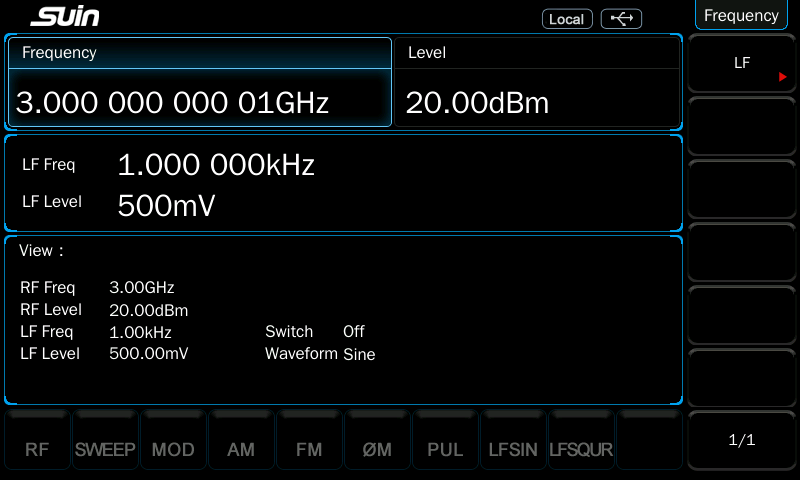Image resolution: width=800 pixels, height=480 pixels.
Task: Open the SWEEP tab
Action: (105, 450)
